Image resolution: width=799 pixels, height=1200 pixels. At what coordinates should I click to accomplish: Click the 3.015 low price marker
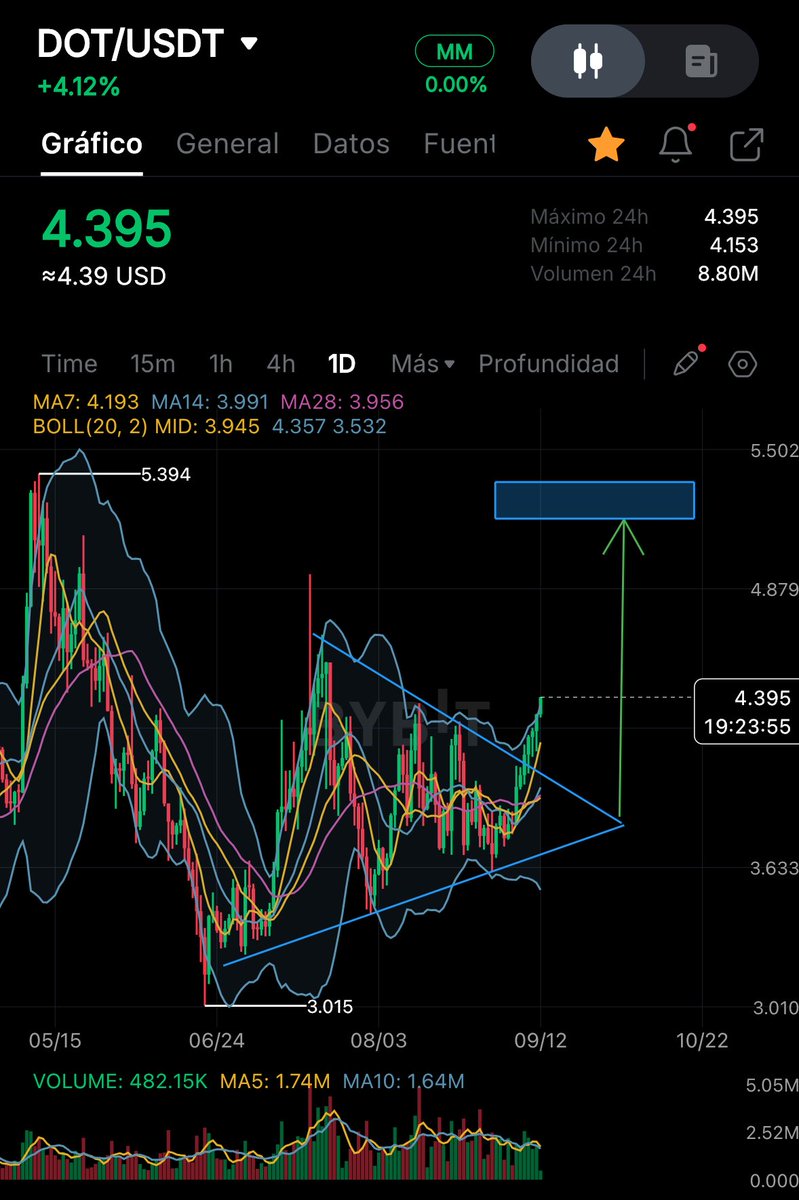(329, 1007)
